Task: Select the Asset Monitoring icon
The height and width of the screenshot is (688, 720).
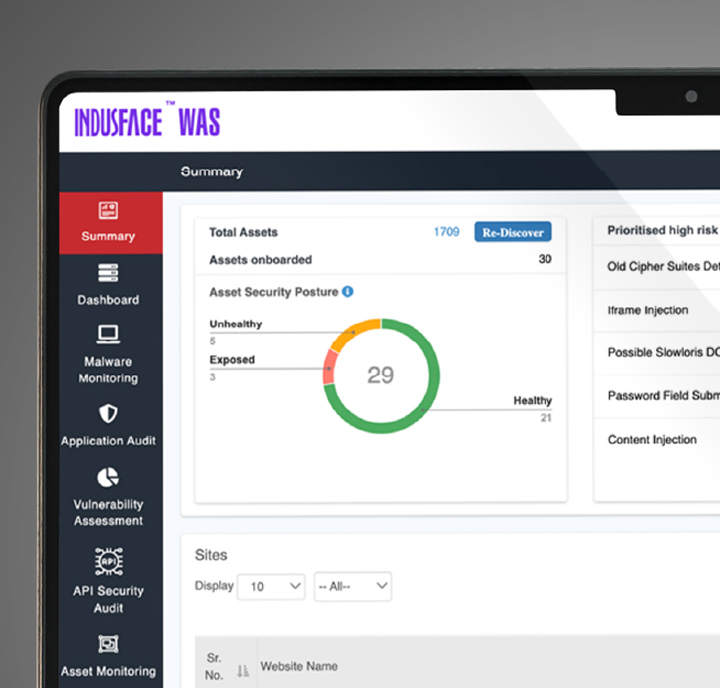Action: (108, 644)
